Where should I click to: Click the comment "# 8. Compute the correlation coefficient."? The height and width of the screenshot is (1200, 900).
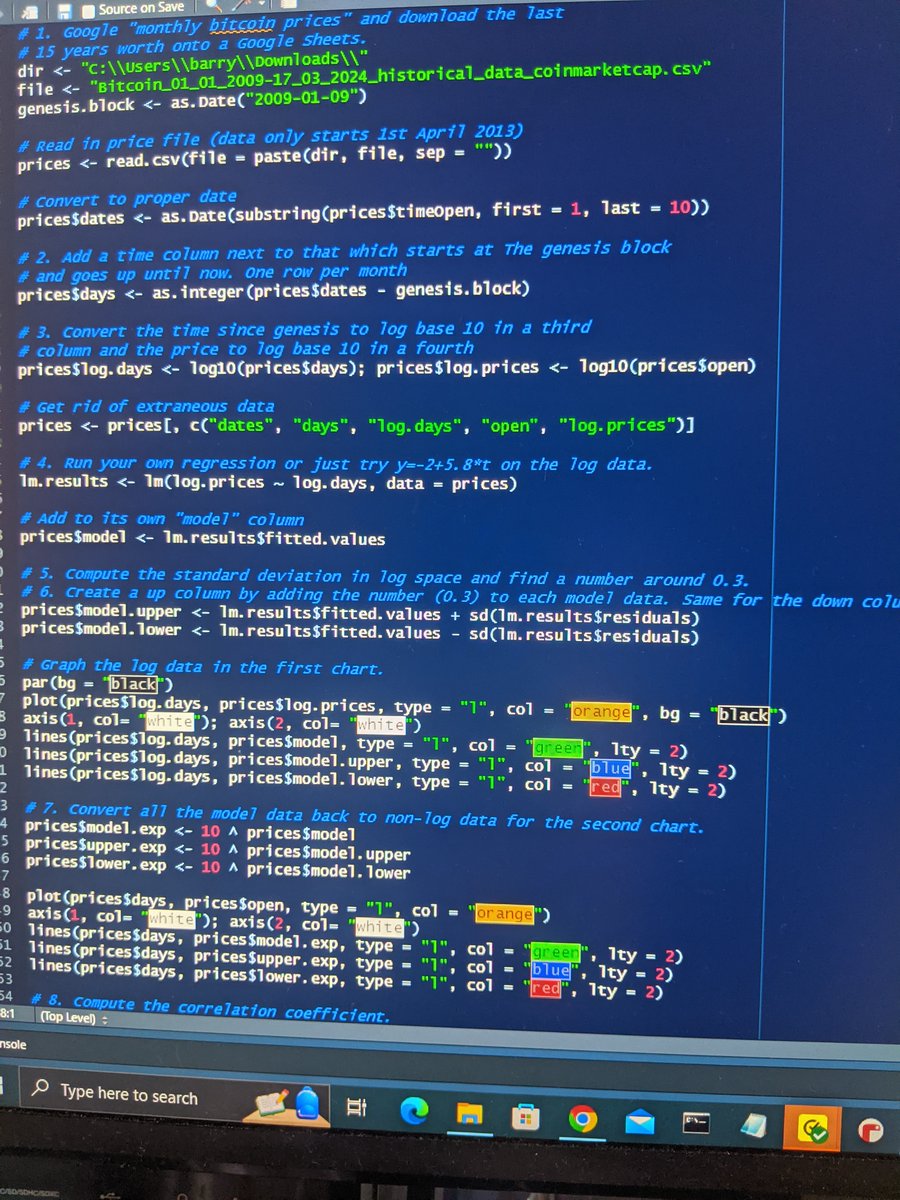point(211,1008)
